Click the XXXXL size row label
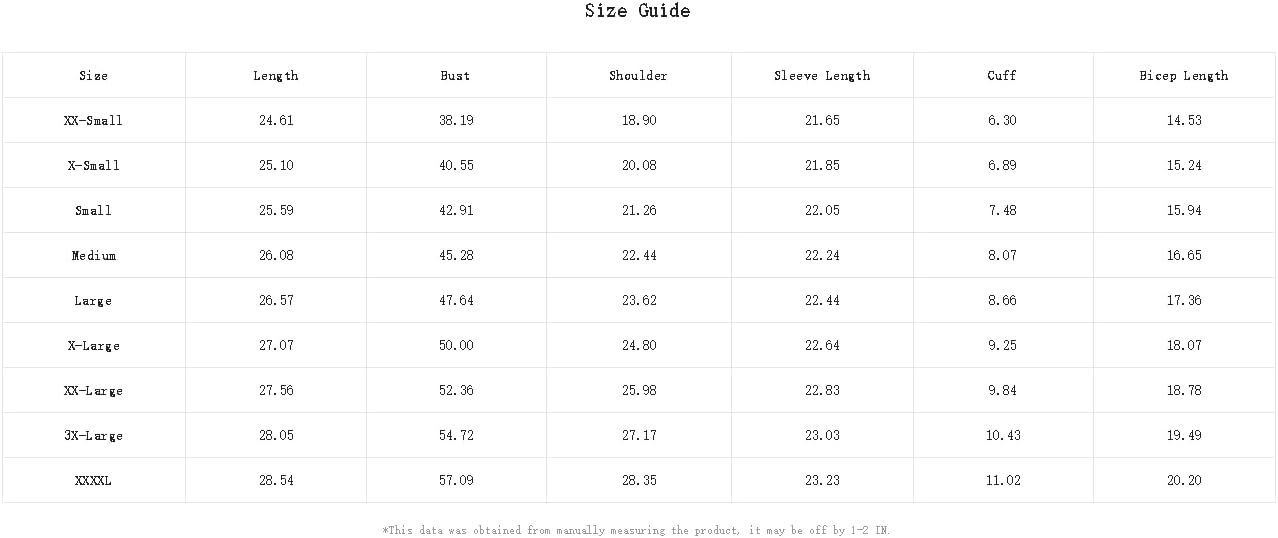 [x=94, y=481]
